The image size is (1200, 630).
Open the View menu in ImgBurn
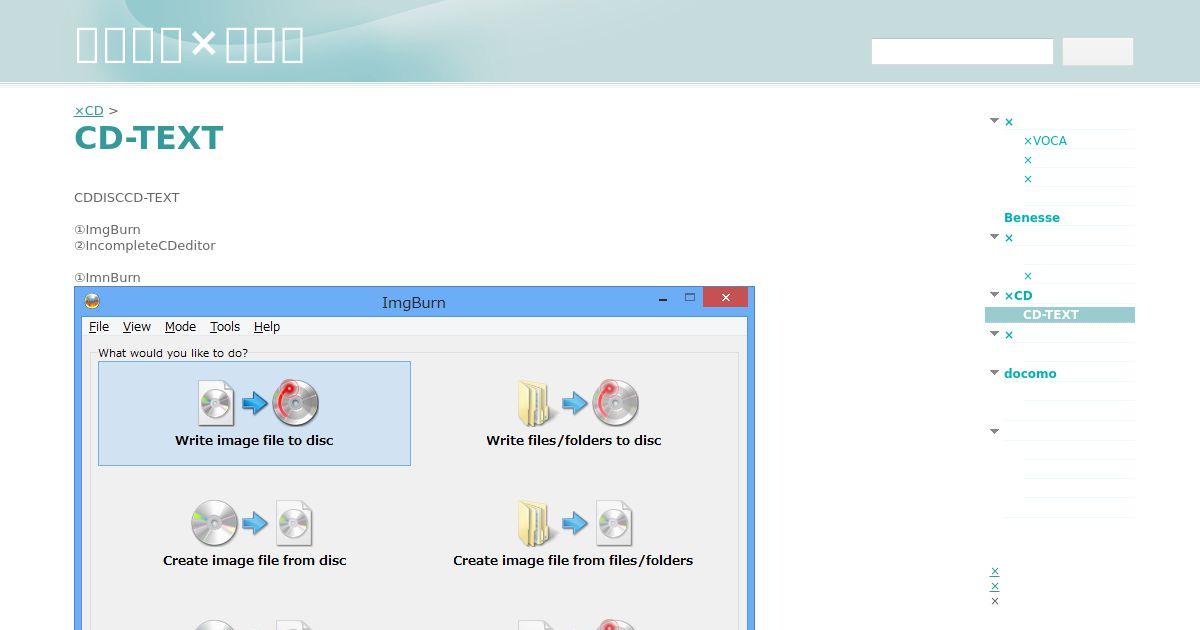coord(137,327)
